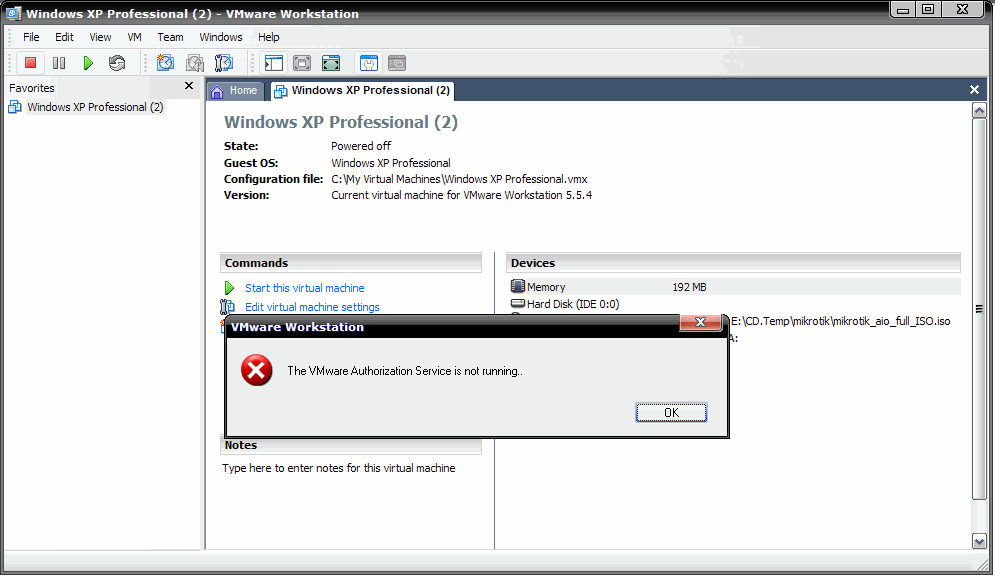995x577 pixels.
Task: Select Windows XP Professional (2) in Favorites
Action: click(95, 107)
